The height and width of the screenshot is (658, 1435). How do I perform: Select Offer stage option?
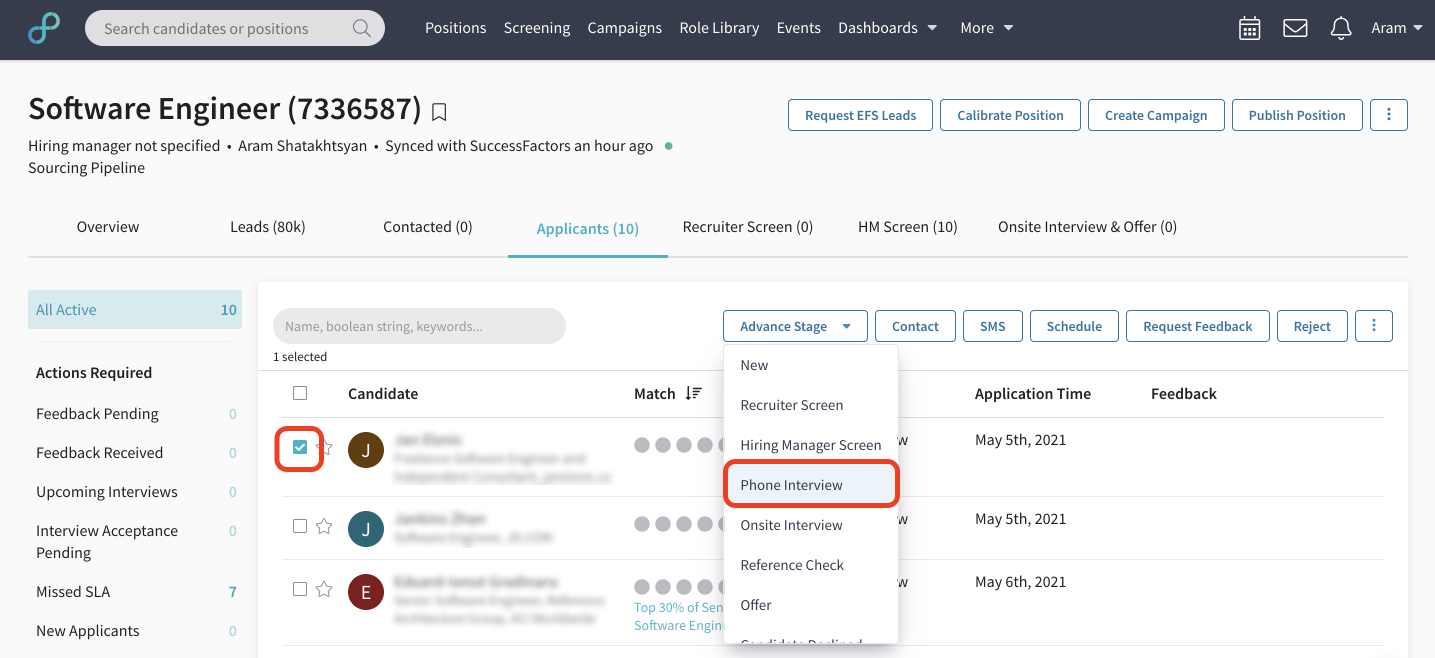coord(811,605)
